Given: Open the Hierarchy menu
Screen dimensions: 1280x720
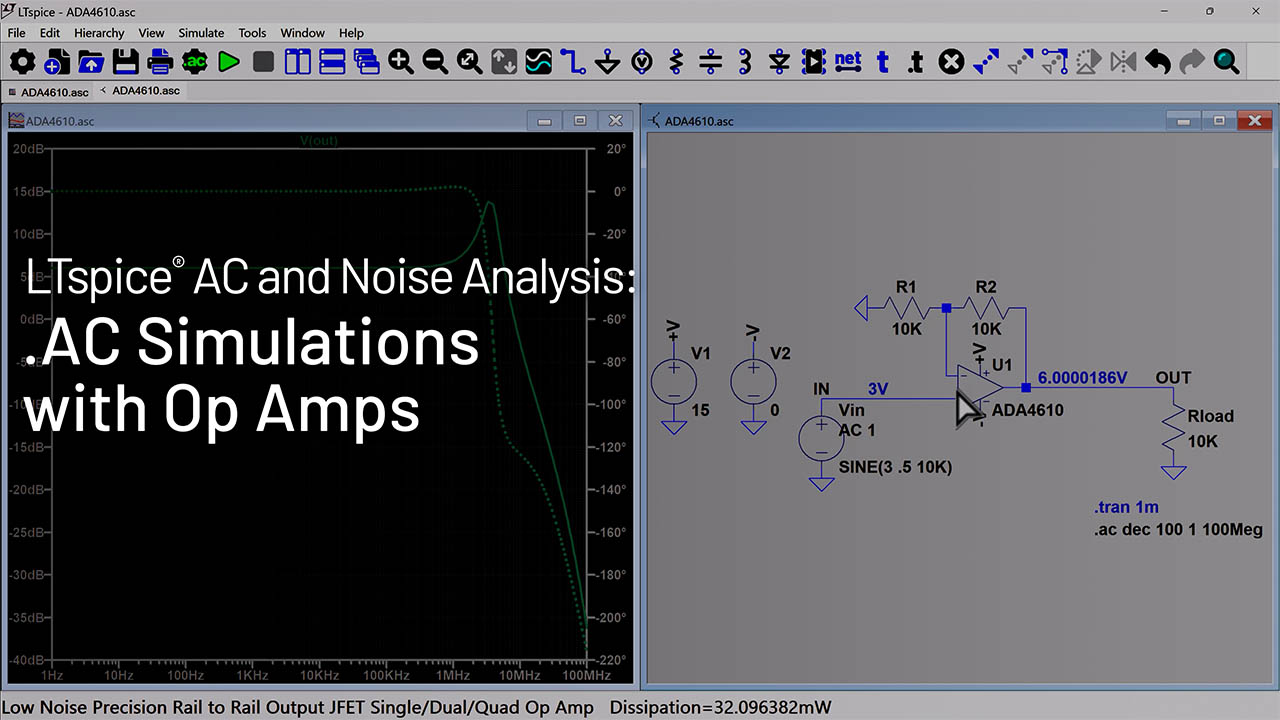Looking at the screenshot, I should pos(99,33).
